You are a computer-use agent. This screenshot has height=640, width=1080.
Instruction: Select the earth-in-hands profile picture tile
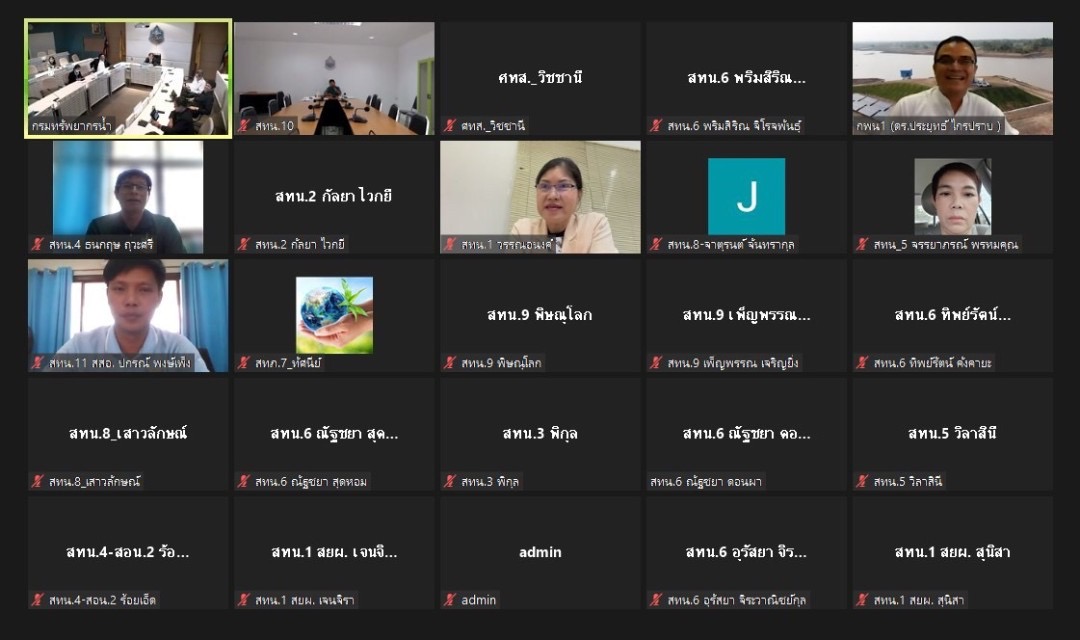coord(334,316)
